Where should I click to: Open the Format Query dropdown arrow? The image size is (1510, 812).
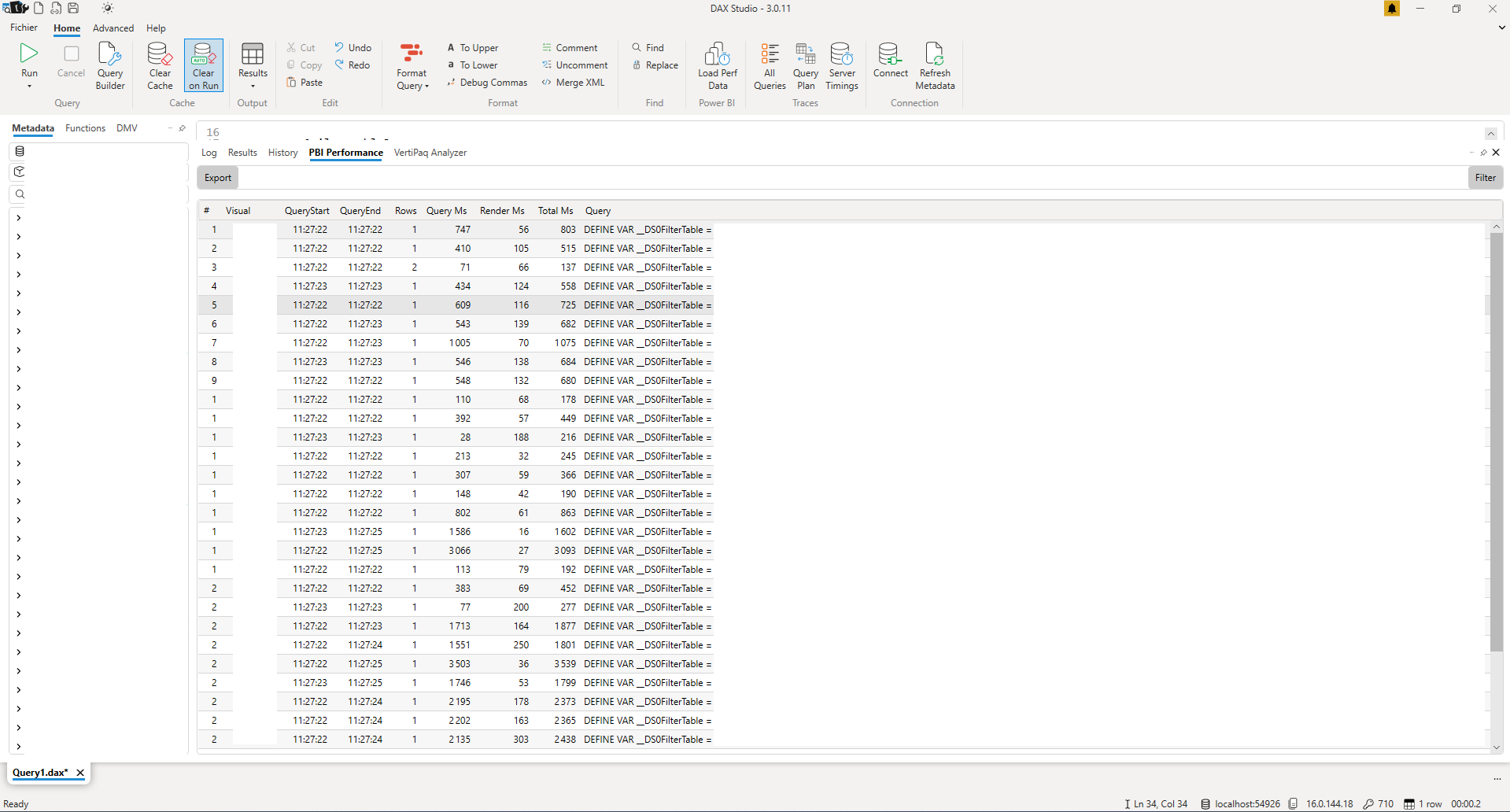(x=426, y=87)
